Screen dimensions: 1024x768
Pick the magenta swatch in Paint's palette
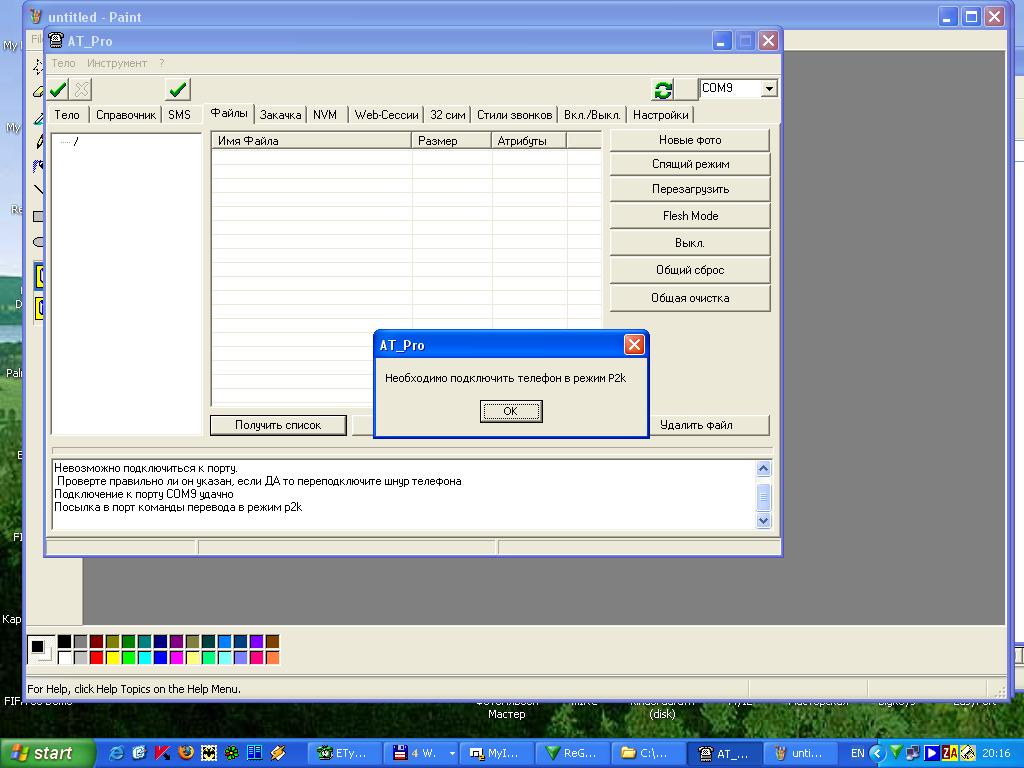176,657
